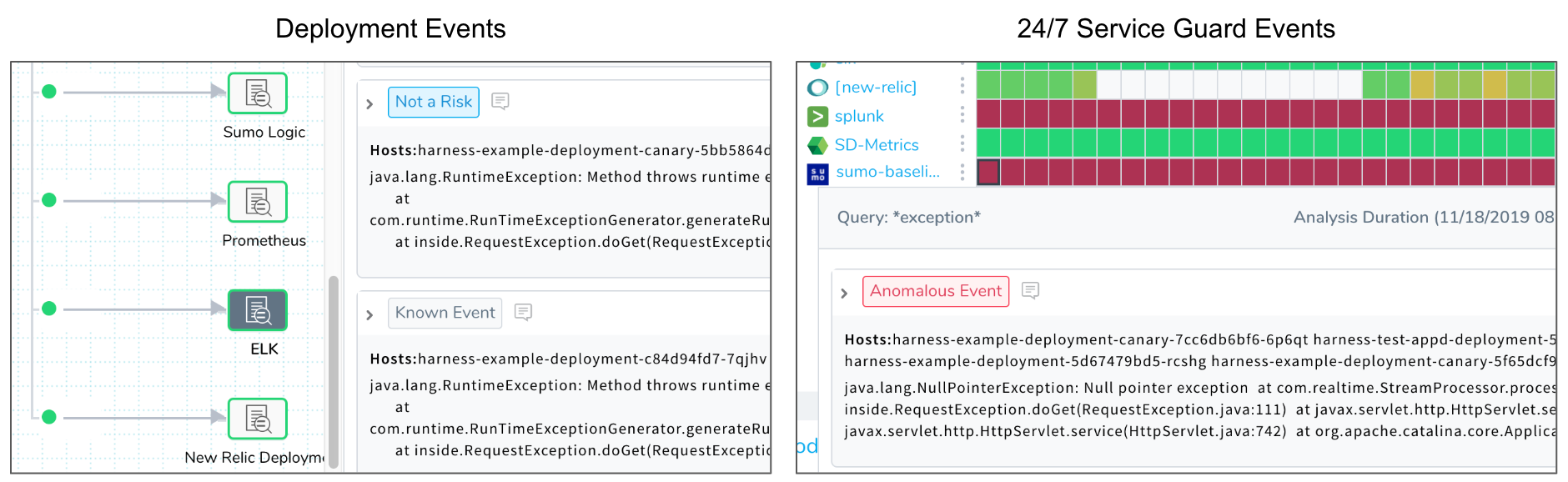Screen dimensions: 1568x482
Task: Click the Anomalous Event label
Action: 936,291
